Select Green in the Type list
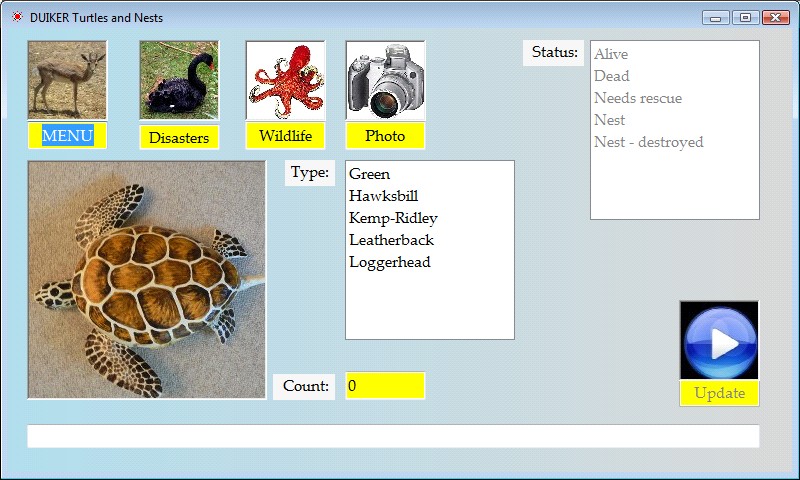800x480 pixels. tap(370, 174)
